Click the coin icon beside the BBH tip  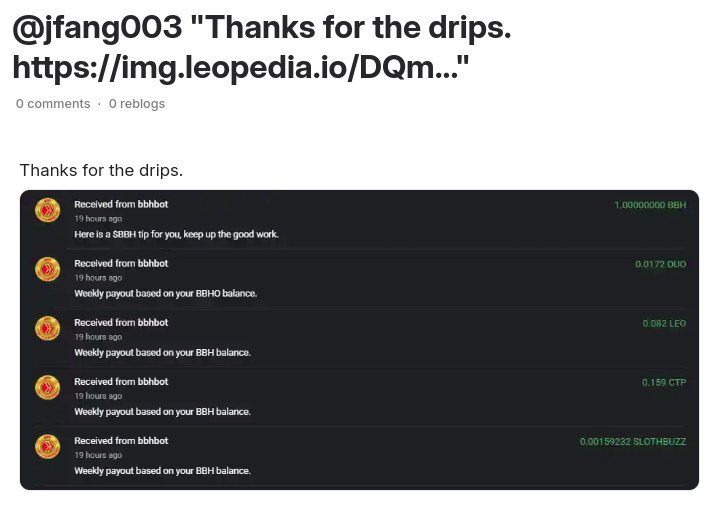click(x=48, y=210)
